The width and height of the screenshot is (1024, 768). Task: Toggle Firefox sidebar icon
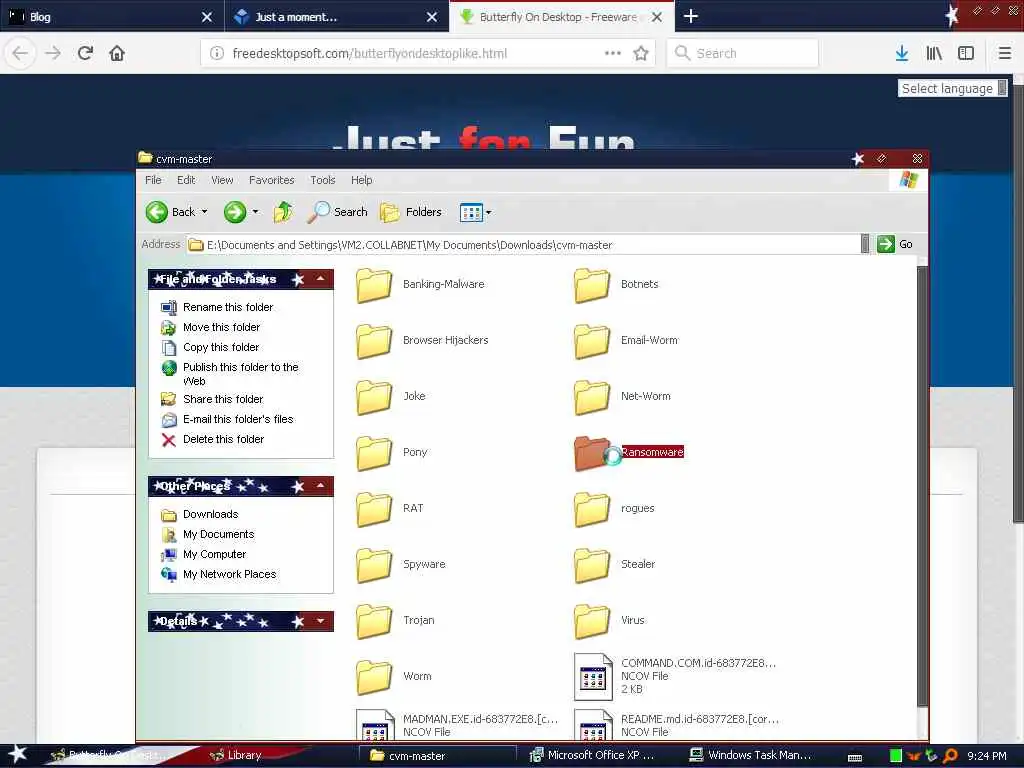tap(966, 53)
